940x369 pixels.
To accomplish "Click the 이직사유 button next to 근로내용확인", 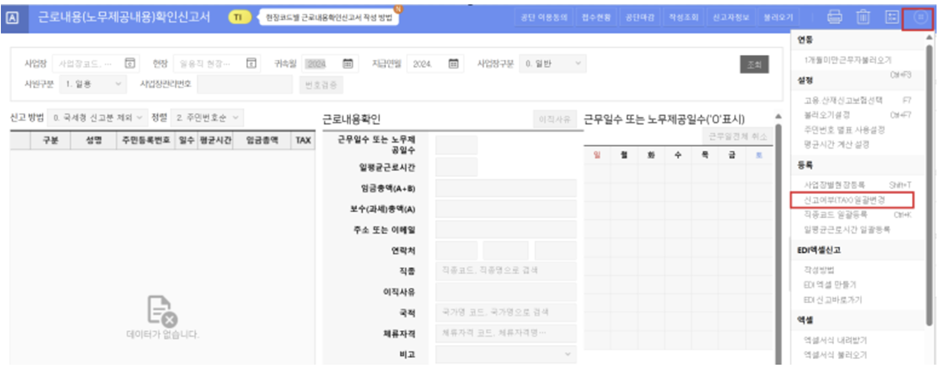I will tap(555, 119).
